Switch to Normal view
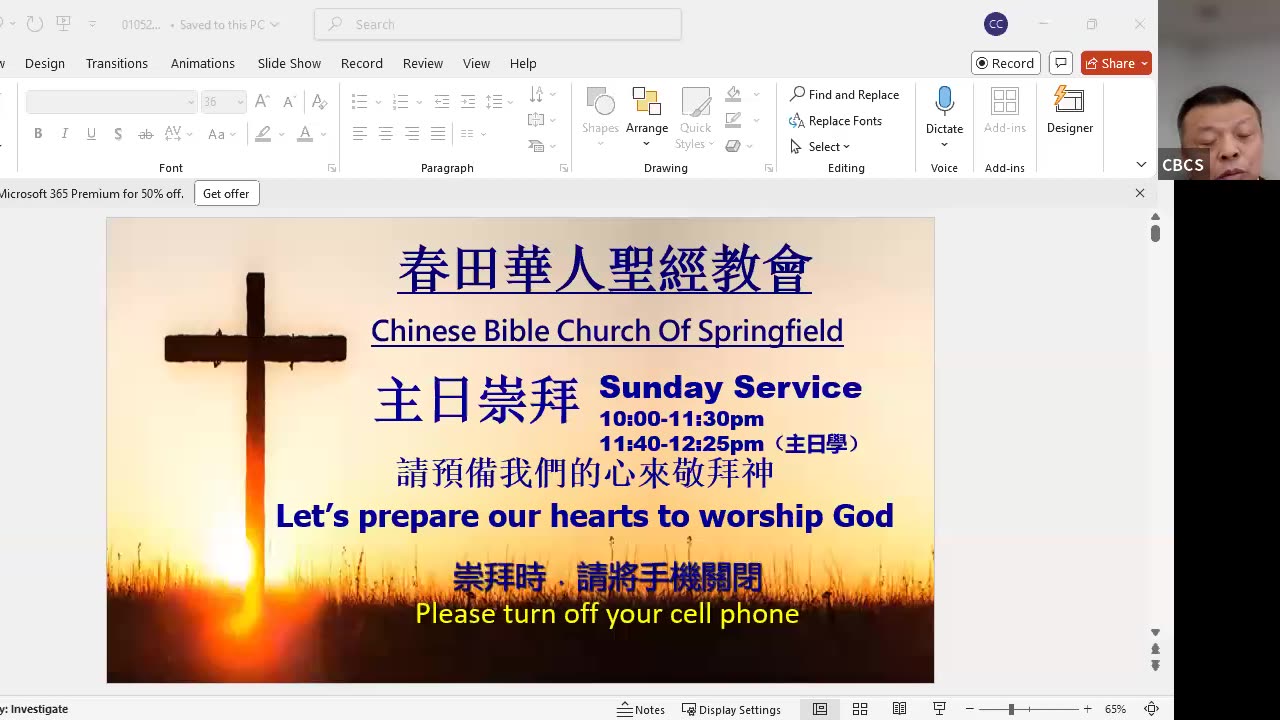1280x720 pixels. (x=820, y=709)
